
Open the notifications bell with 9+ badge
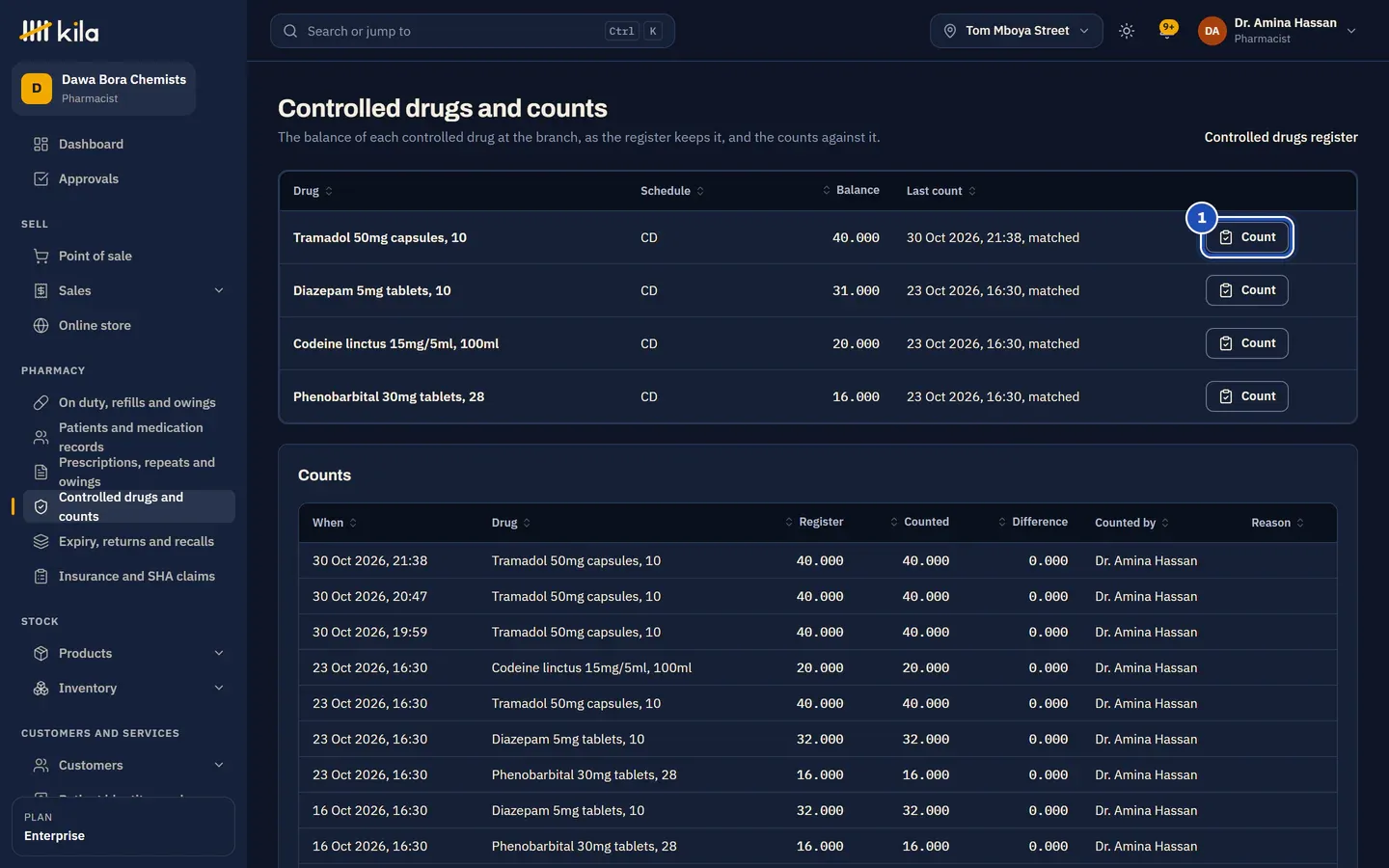pos(1168,30)
